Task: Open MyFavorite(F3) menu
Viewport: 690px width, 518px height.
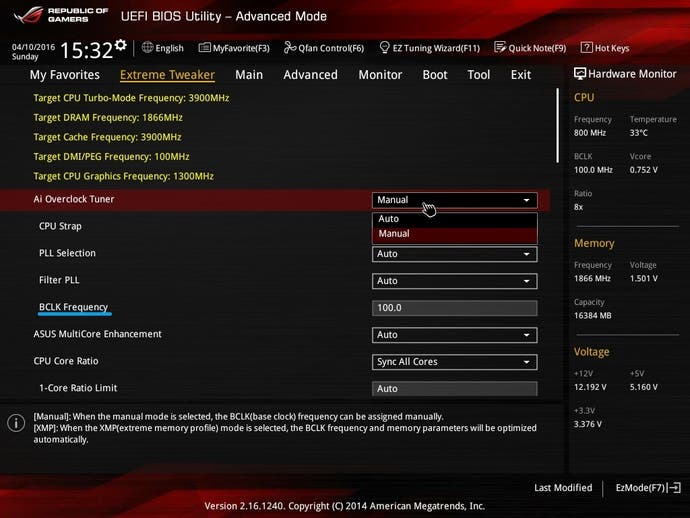Action: click(x=234, y=48)
